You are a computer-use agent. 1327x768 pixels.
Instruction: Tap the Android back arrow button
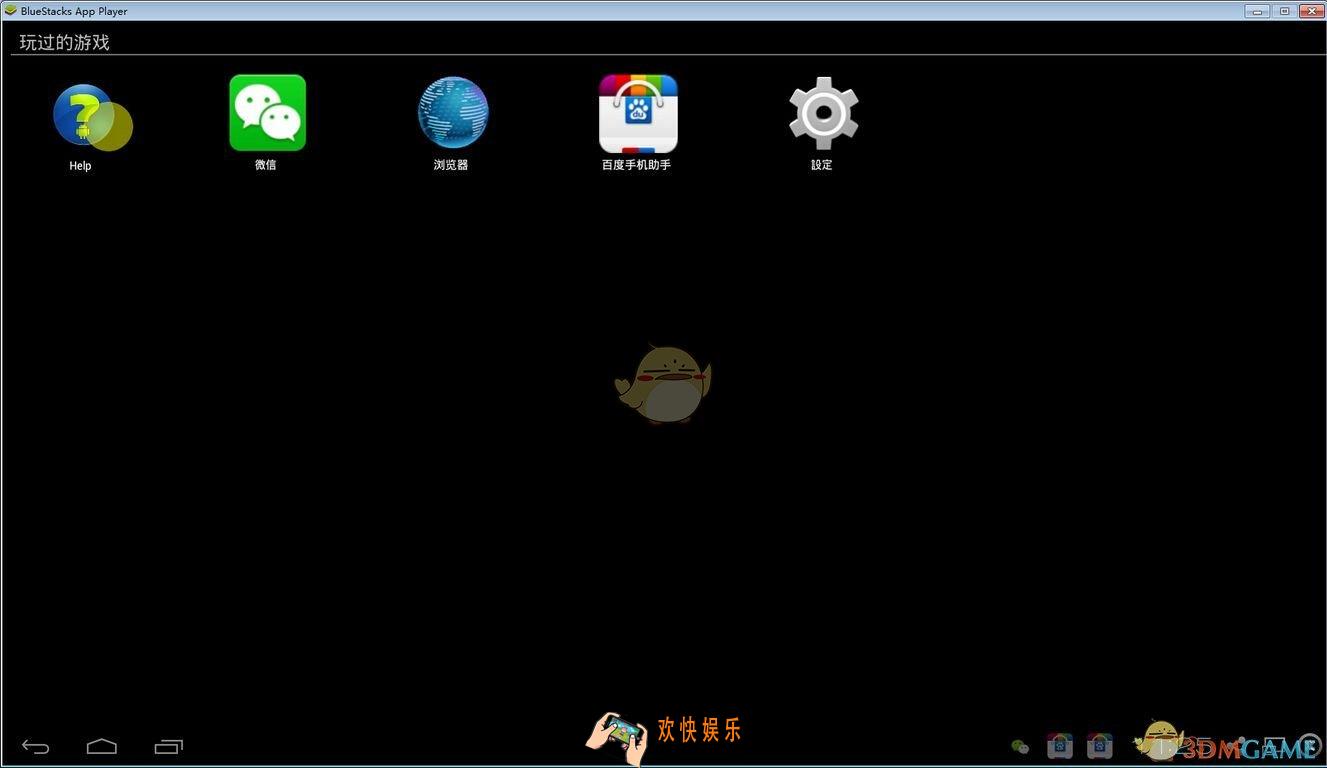pyautogui.click(x=36, y=746)
